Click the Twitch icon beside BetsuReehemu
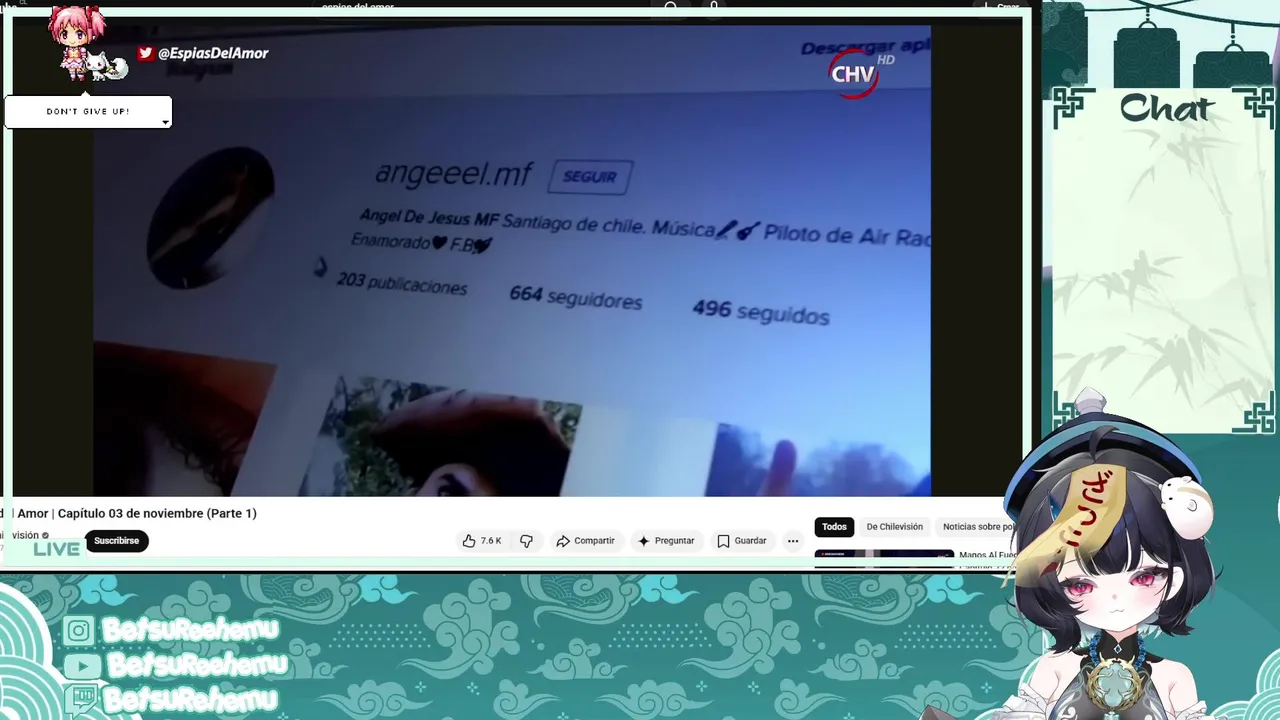This screenshot has width=1280, height=720. pyautogui.click(x=82, y=698)
